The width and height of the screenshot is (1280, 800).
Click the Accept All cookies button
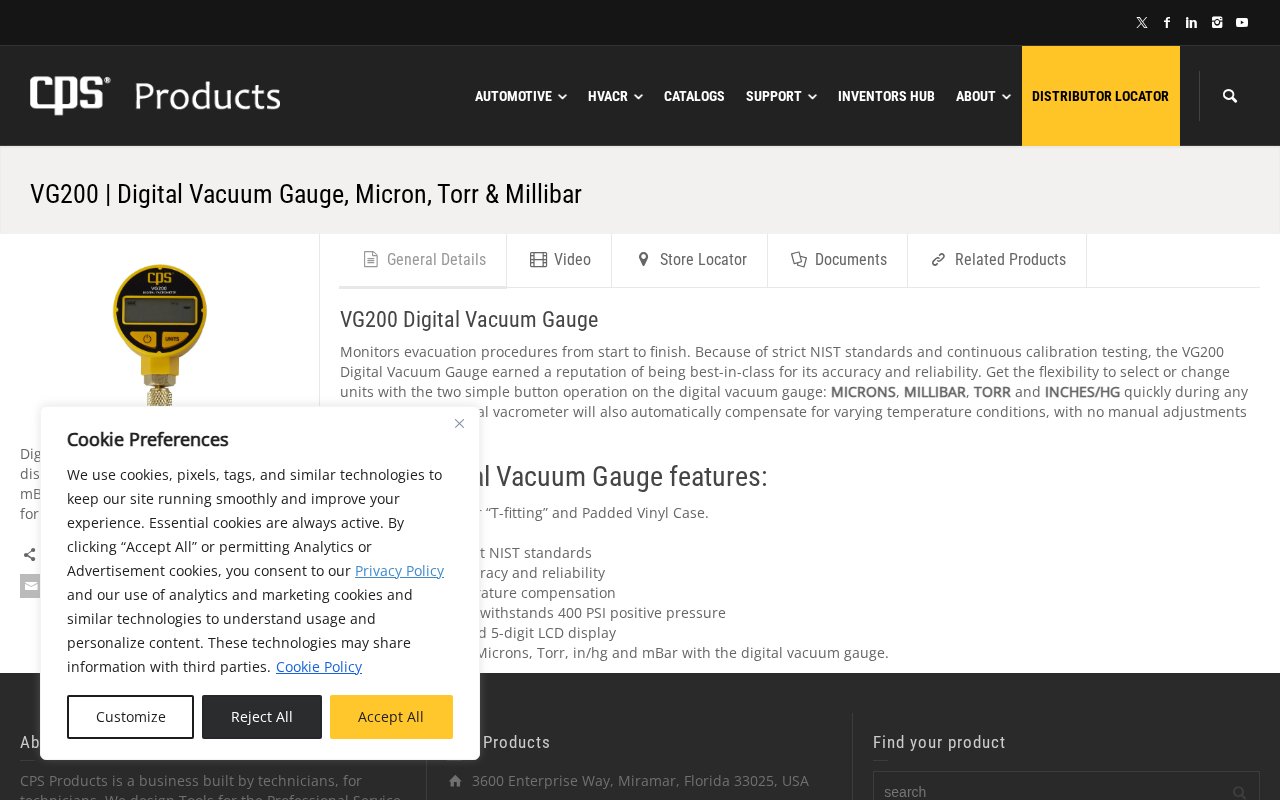pos(391,717)
